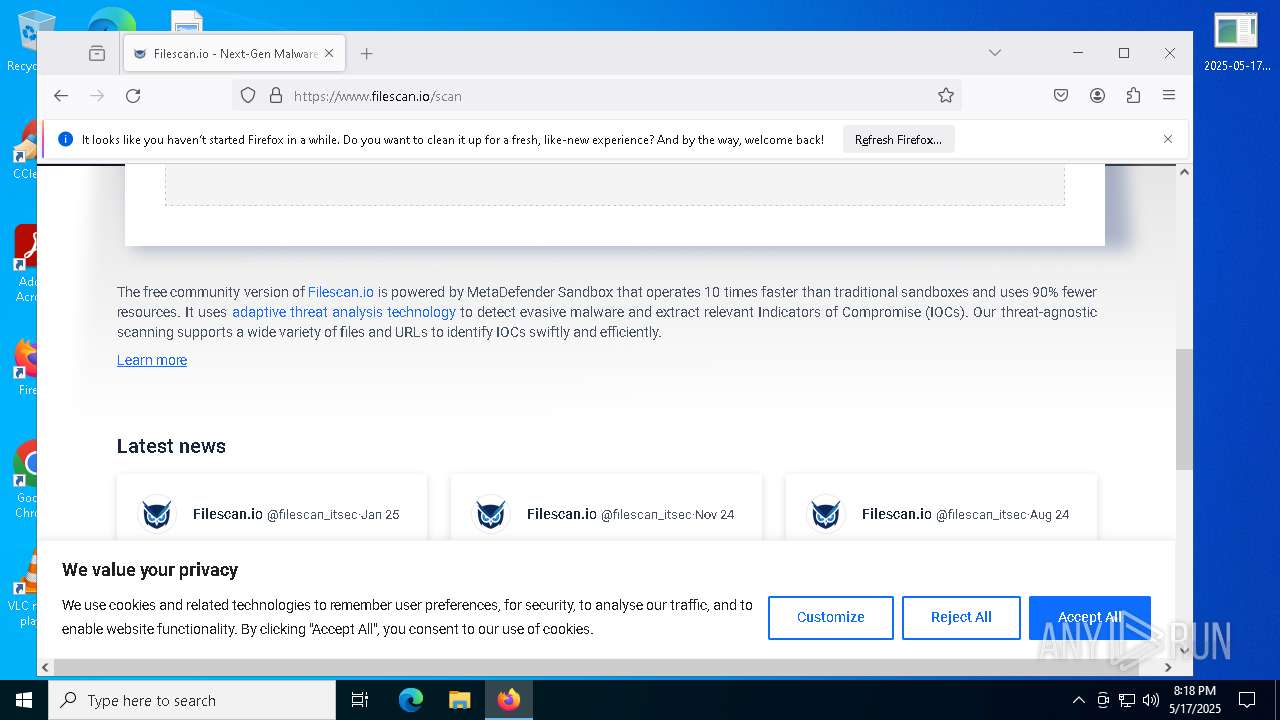1280x720 pixels.
Task: Customize the cookie preferences
Action: (x=830, y=617)
